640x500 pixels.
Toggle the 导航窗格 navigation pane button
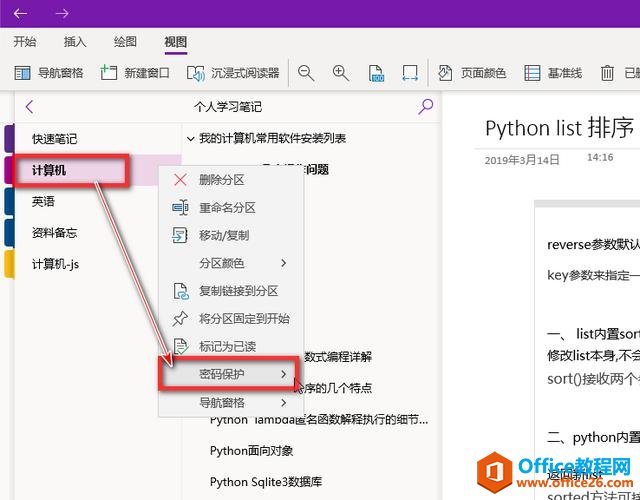point(49,73)
